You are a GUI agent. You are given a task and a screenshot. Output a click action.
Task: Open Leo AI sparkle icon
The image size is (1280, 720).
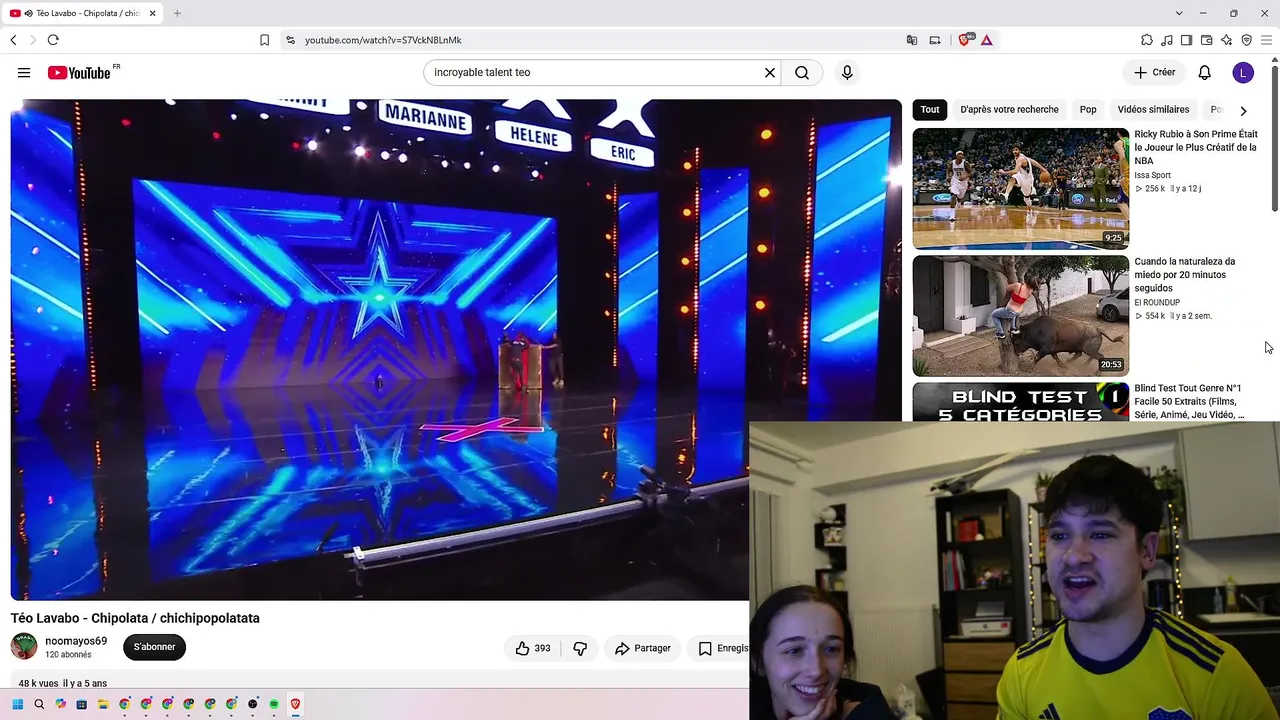pyautogui.click(x=1226, y=40)
